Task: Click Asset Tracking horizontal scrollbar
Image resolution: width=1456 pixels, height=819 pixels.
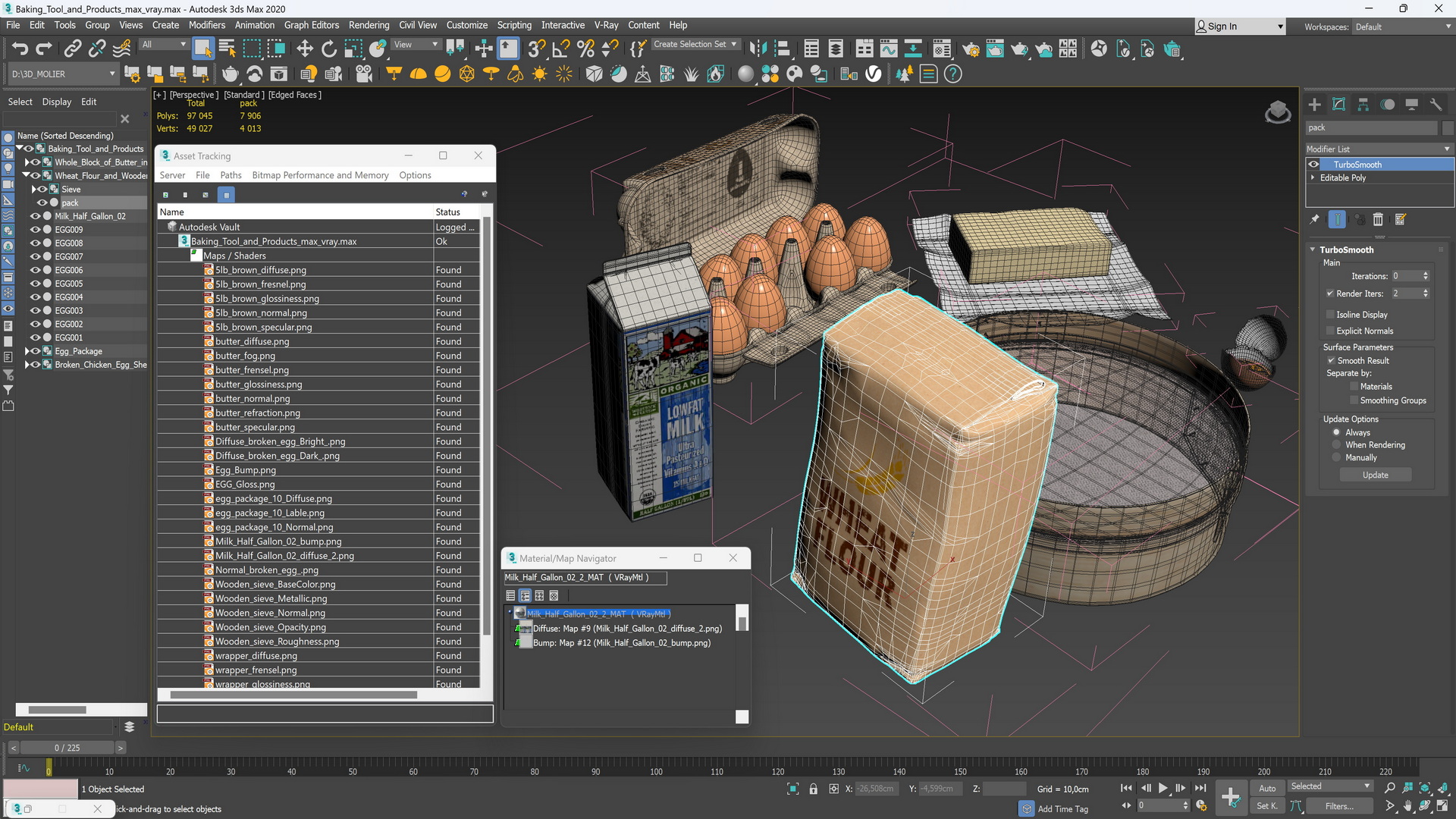Action: 293,695
